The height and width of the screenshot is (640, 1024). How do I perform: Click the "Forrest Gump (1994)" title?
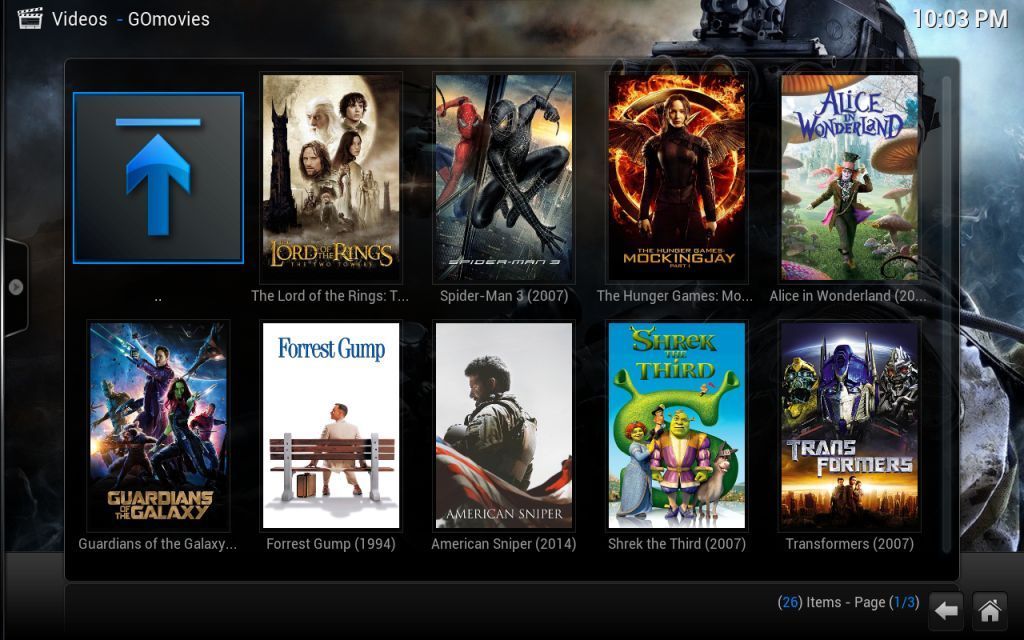click(x=331, y=544)
